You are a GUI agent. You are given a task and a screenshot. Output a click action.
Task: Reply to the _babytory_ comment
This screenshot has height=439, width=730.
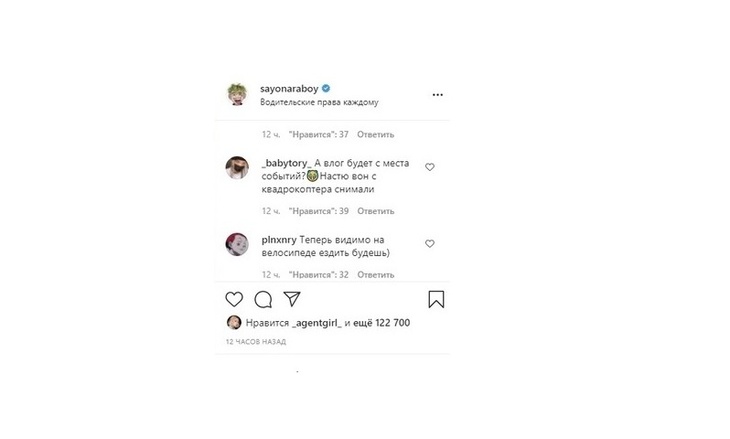coord(375,211)
